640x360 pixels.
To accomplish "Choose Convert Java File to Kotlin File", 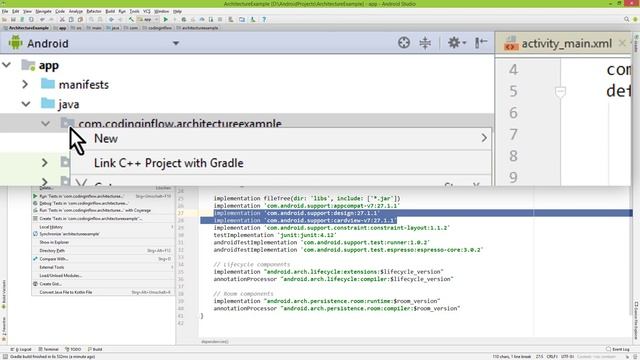I will tap(103, 292).
